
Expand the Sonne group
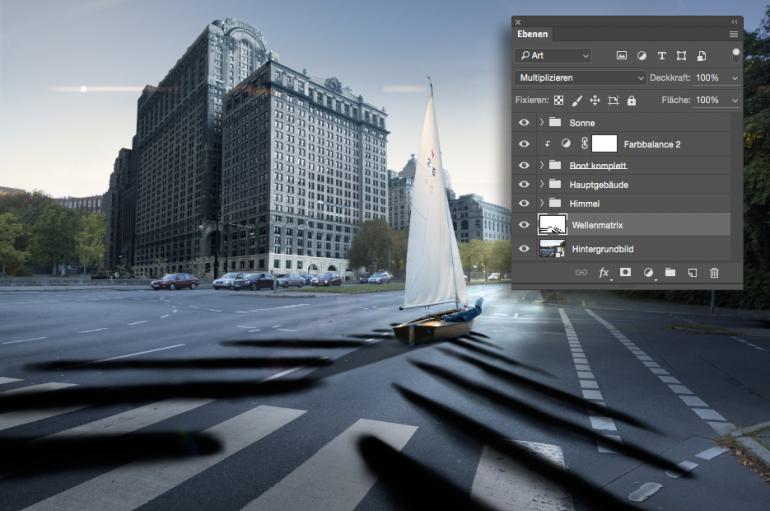[x=542, y=122]
